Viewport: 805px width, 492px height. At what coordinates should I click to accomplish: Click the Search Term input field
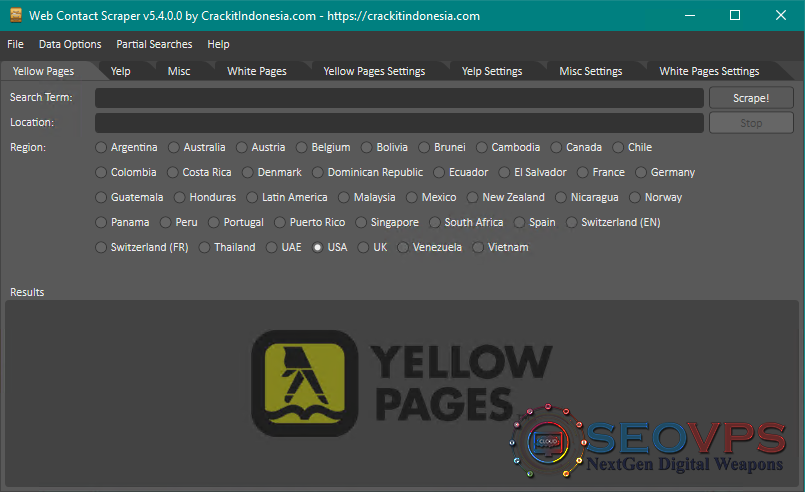[x=399, y=98]
